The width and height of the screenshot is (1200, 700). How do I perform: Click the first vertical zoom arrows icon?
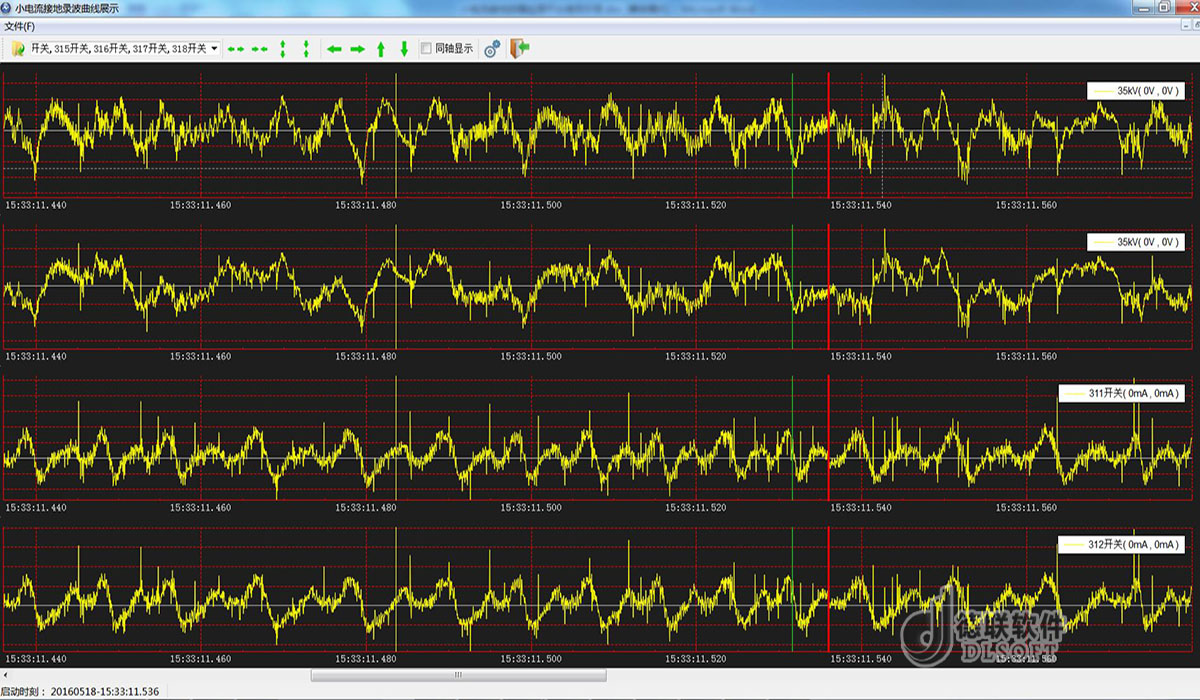283,48
